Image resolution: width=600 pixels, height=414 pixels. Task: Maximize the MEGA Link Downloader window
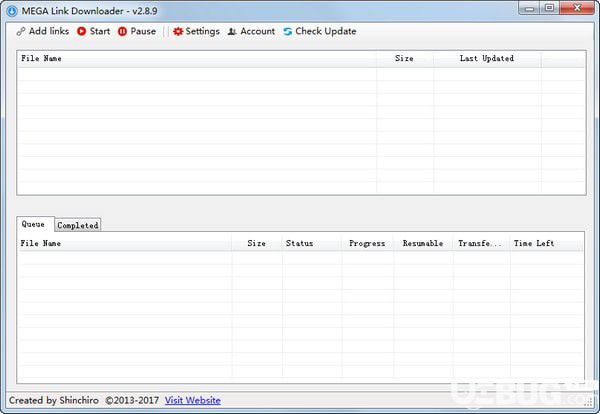pyautogui.click(x=549, y=8)
